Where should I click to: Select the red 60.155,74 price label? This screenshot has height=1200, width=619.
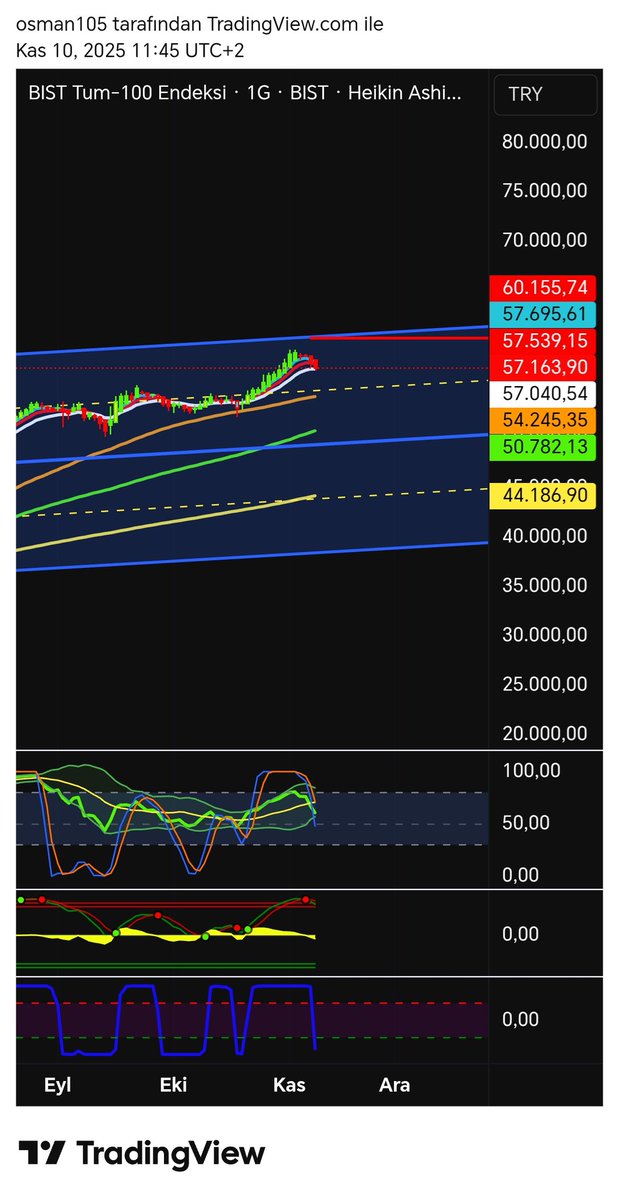543,288
